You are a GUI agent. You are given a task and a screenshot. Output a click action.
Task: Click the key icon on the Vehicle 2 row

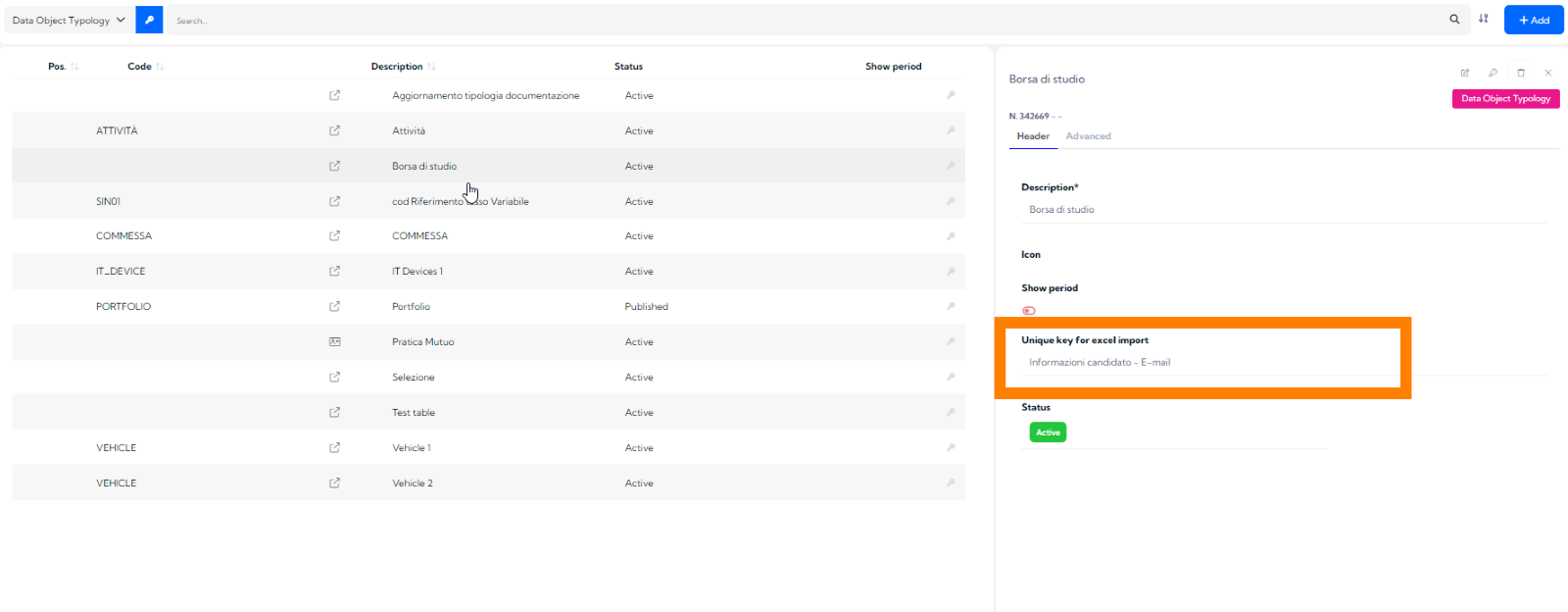pyautogui.click(x=951, y=483)
